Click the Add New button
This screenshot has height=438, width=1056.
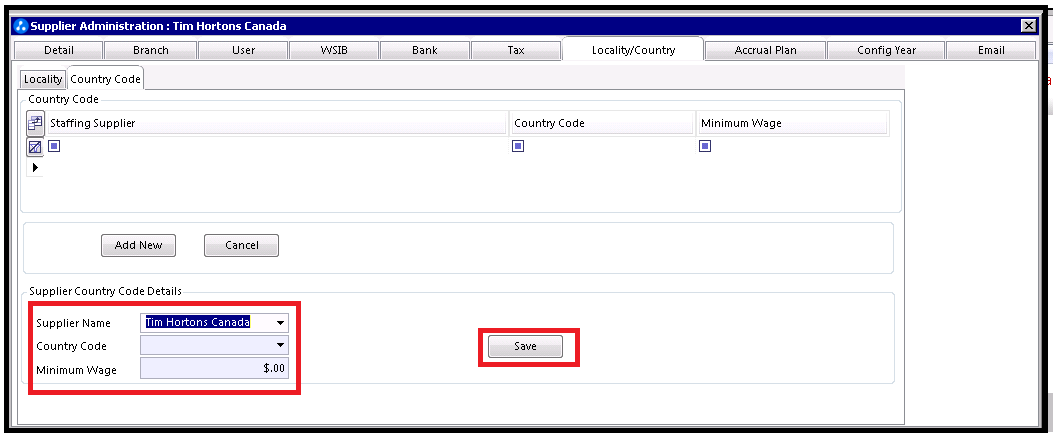point(138,245)
